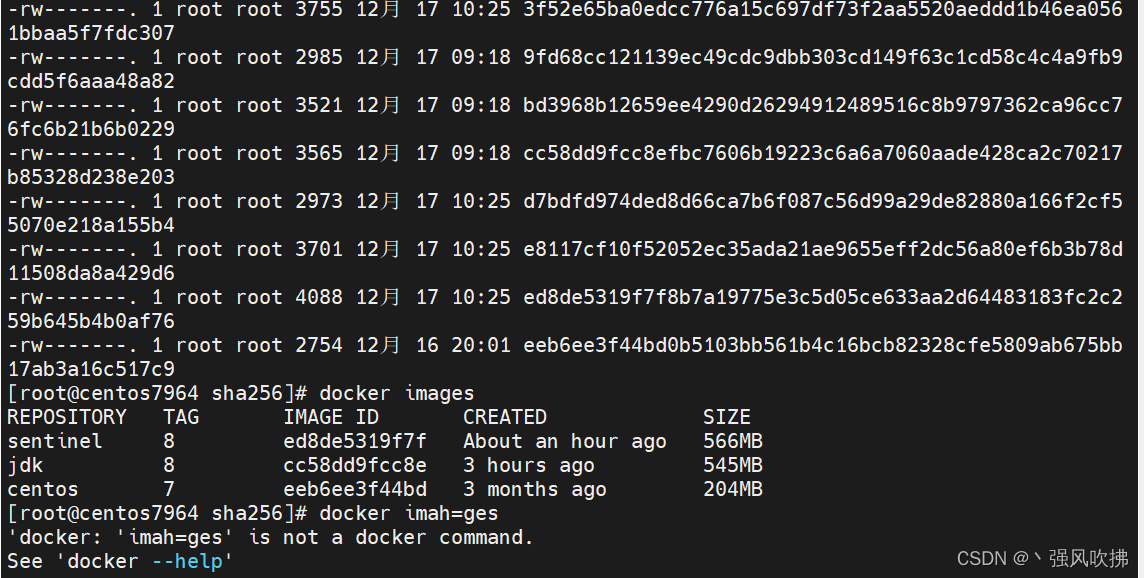
Task: Click the CREATED column header
Action: coord(505,417)
